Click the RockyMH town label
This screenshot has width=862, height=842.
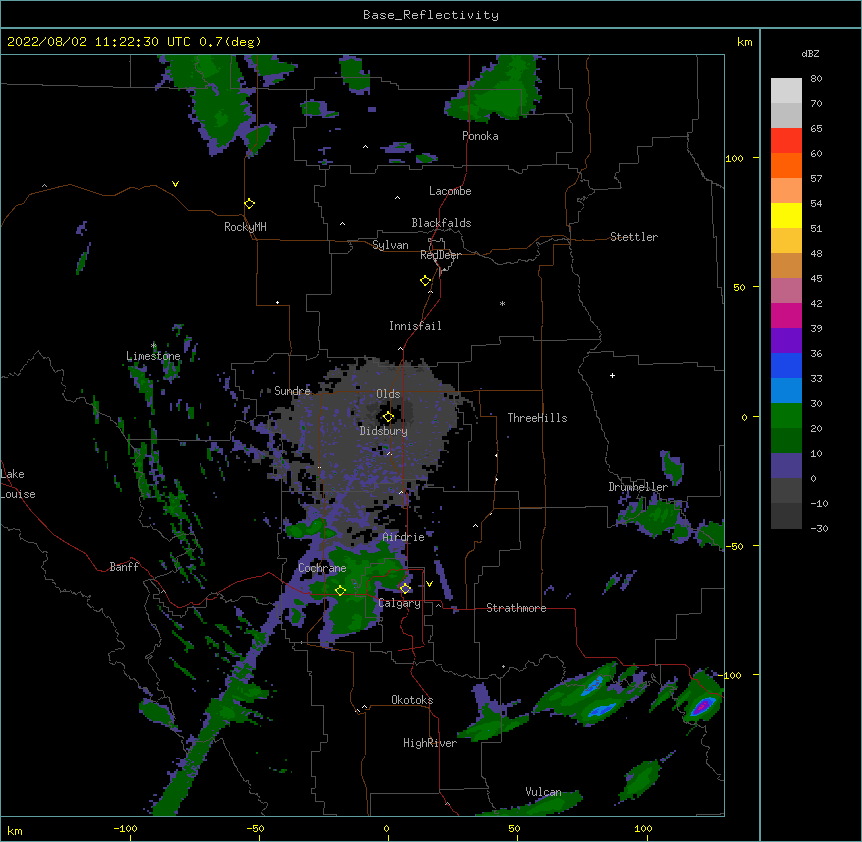point(245,227)
